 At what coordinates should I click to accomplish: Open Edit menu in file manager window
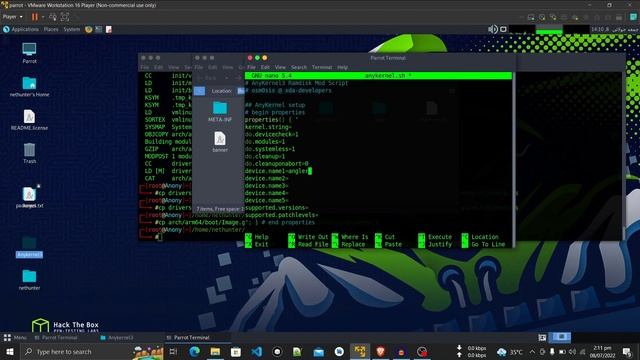coord(213,67)
